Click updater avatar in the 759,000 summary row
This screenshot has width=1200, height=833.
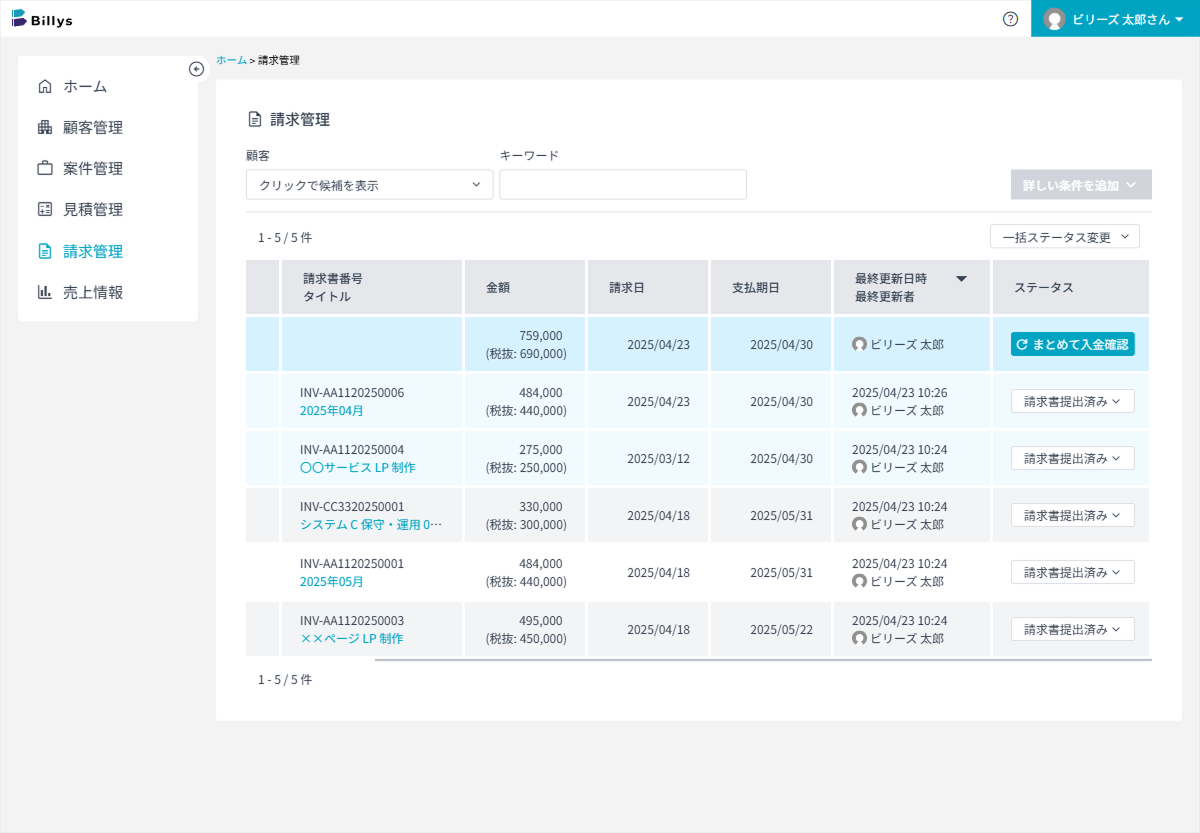[x=859, y=344]
